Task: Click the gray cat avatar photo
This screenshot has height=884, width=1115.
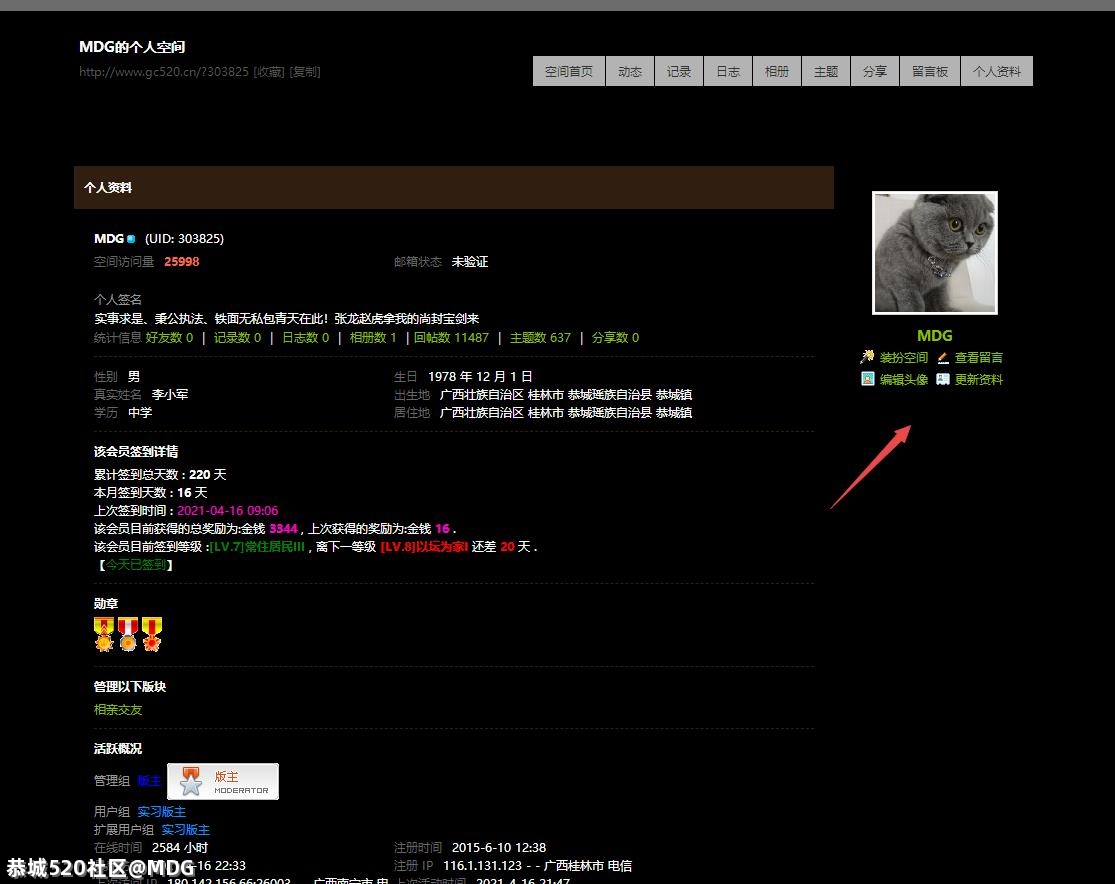Action: click(934, 253)
